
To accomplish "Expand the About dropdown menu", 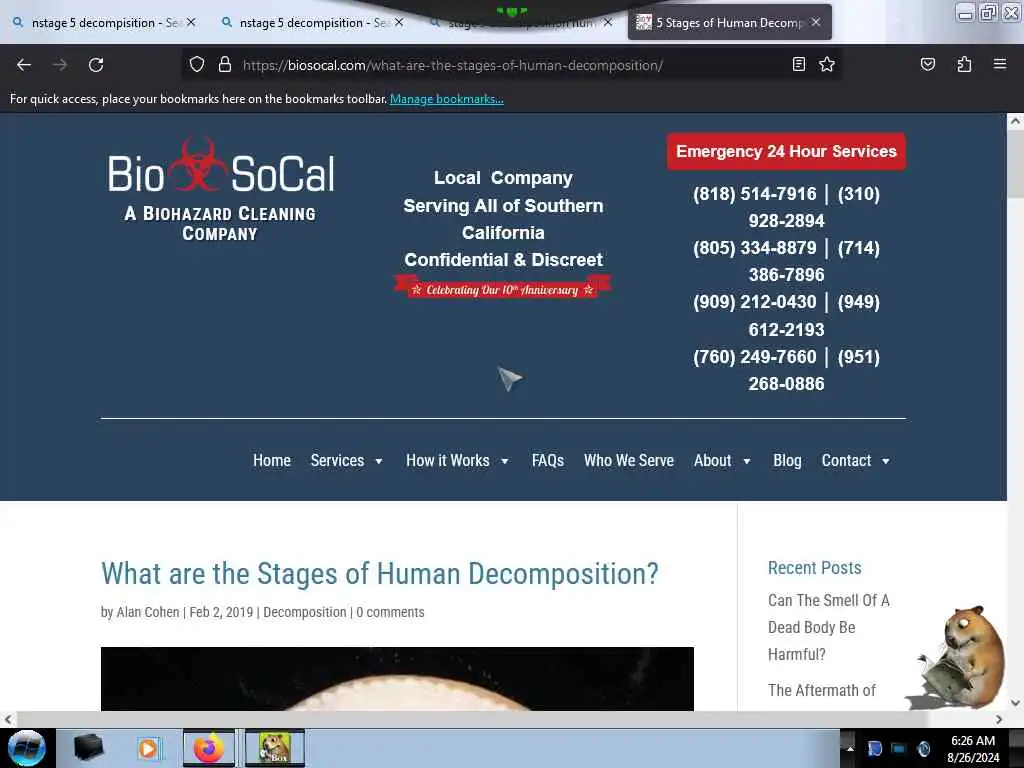I will pos(722,460).
